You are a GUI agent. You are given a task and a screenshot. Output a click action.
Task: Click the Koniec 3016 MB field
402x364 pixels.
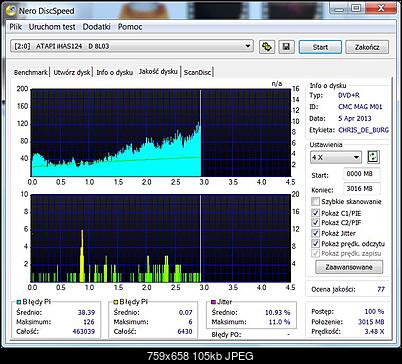pyautogui.click(x=362, y=189)
